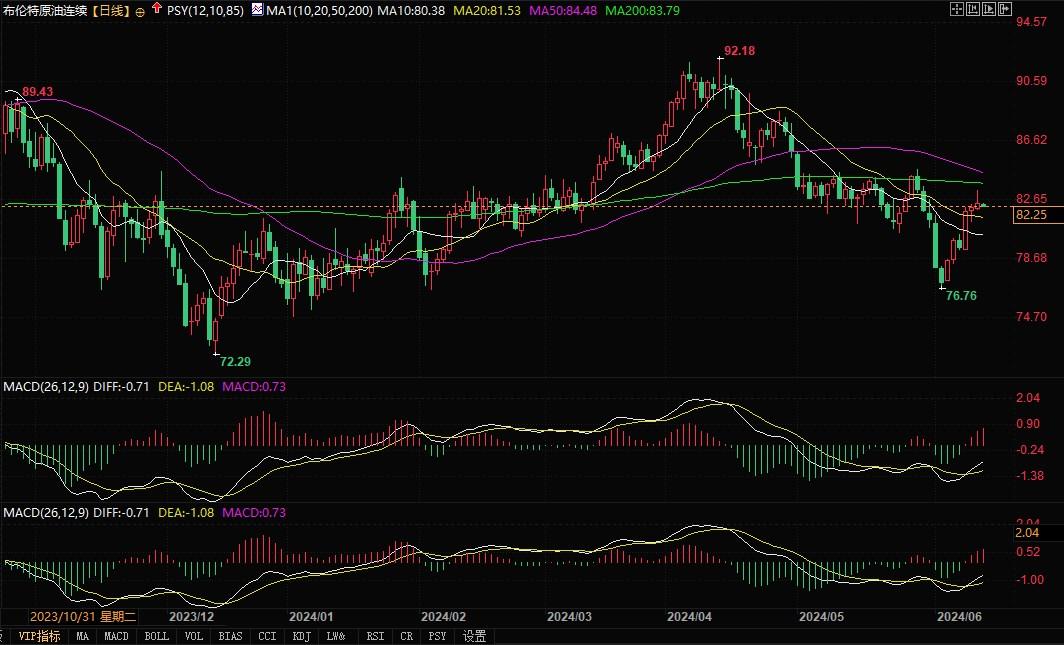Click the exit-arrow icon at top right
1064x645 pixels.
pos(1007,9)
